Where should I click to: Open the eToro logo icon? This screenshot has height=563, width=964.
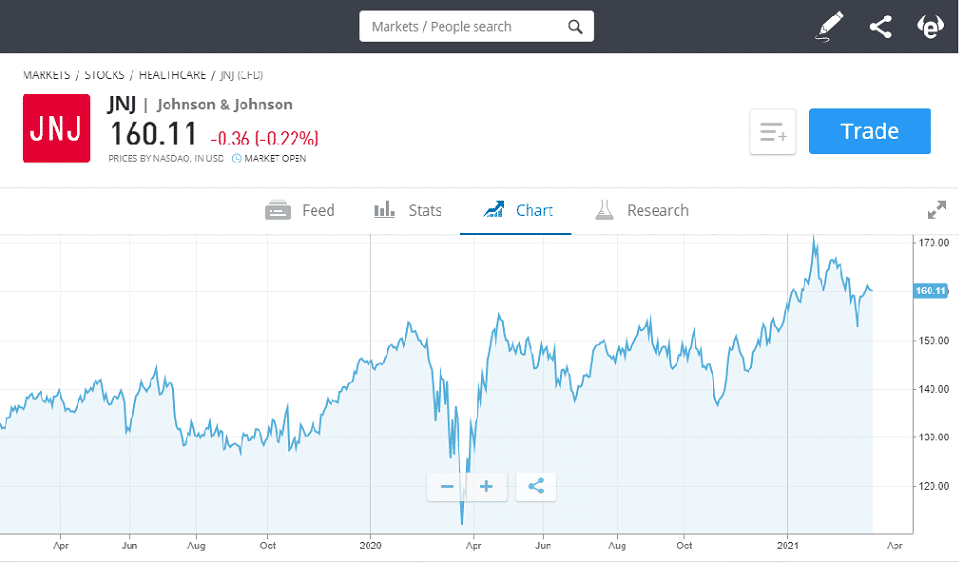coord(930,27)
